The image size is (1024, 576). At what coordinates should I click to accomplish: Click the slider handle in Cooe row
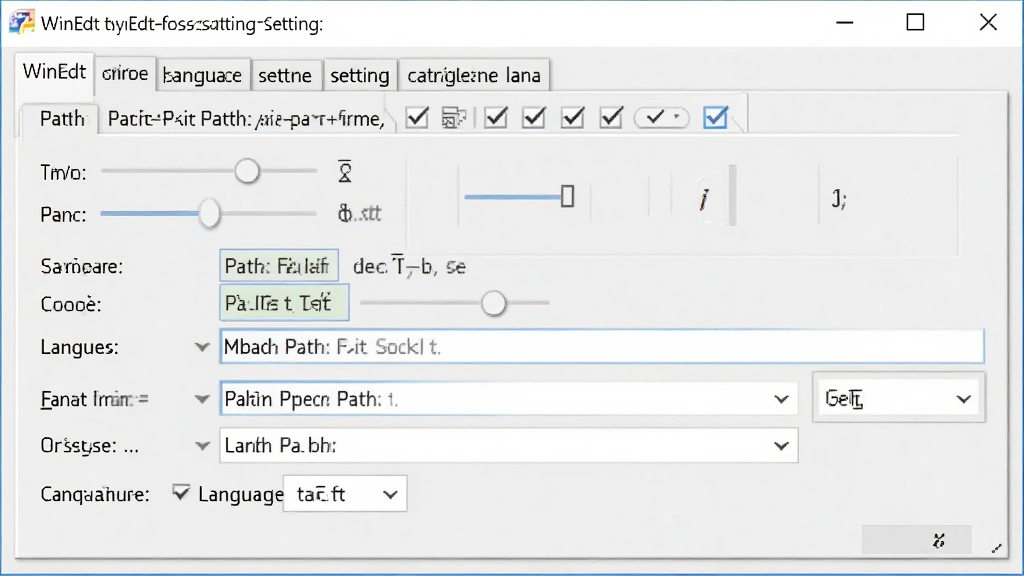tap(494, 303)
